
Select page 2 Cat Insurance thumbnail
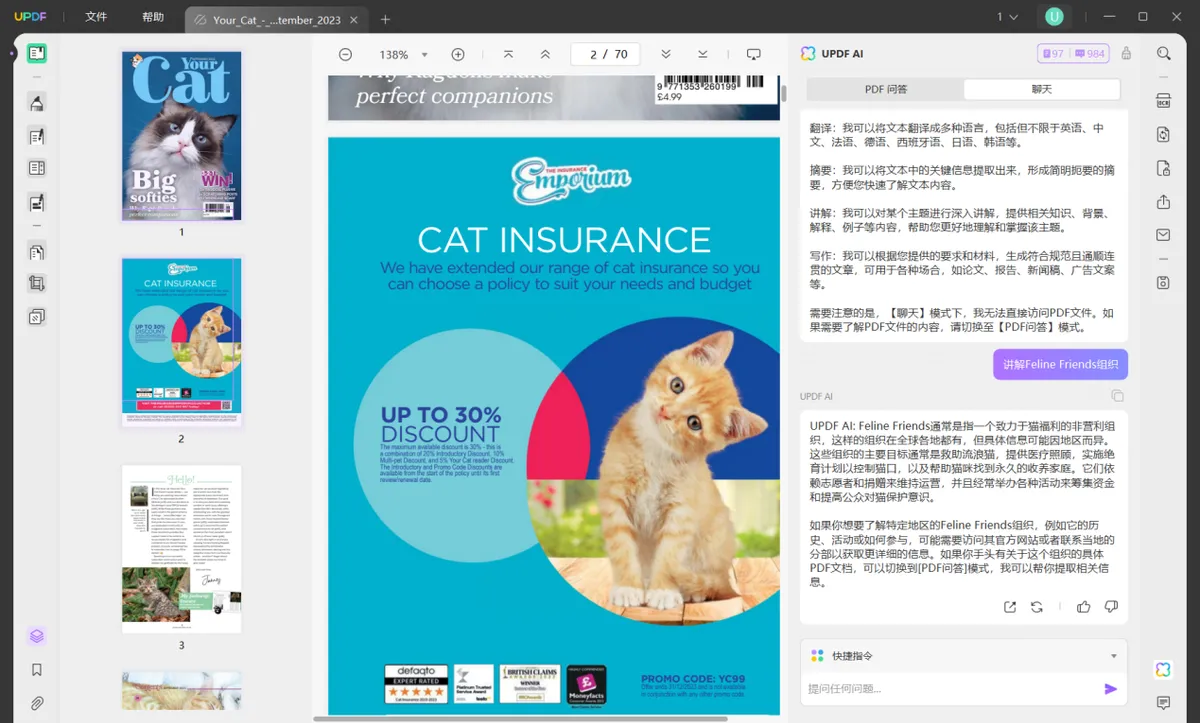pyautogui.click(x=182, y=343)
